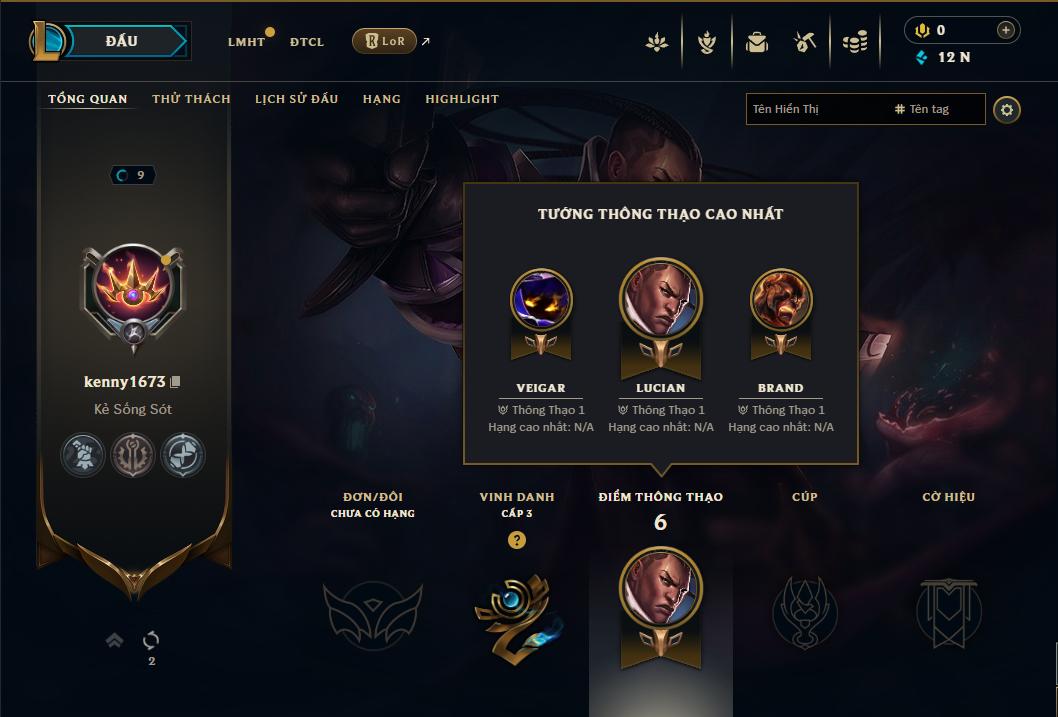Image resolution: width=1058 pixels, height=717 pixels.
Task: Click the Champions mastery icon in top bar
Action: tap(706, 42)
